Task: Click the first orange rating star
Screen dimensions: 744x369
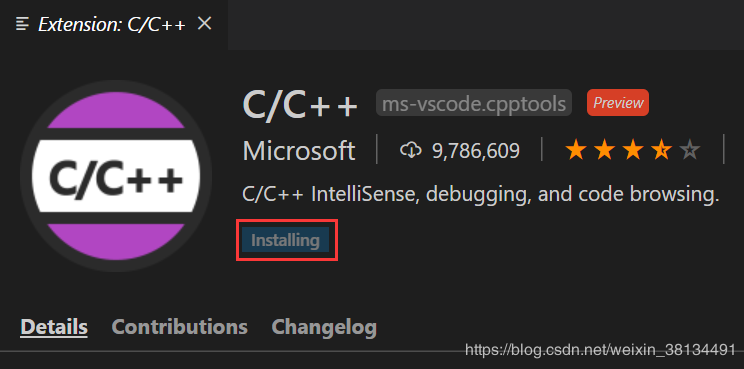Action: [576, 151]
